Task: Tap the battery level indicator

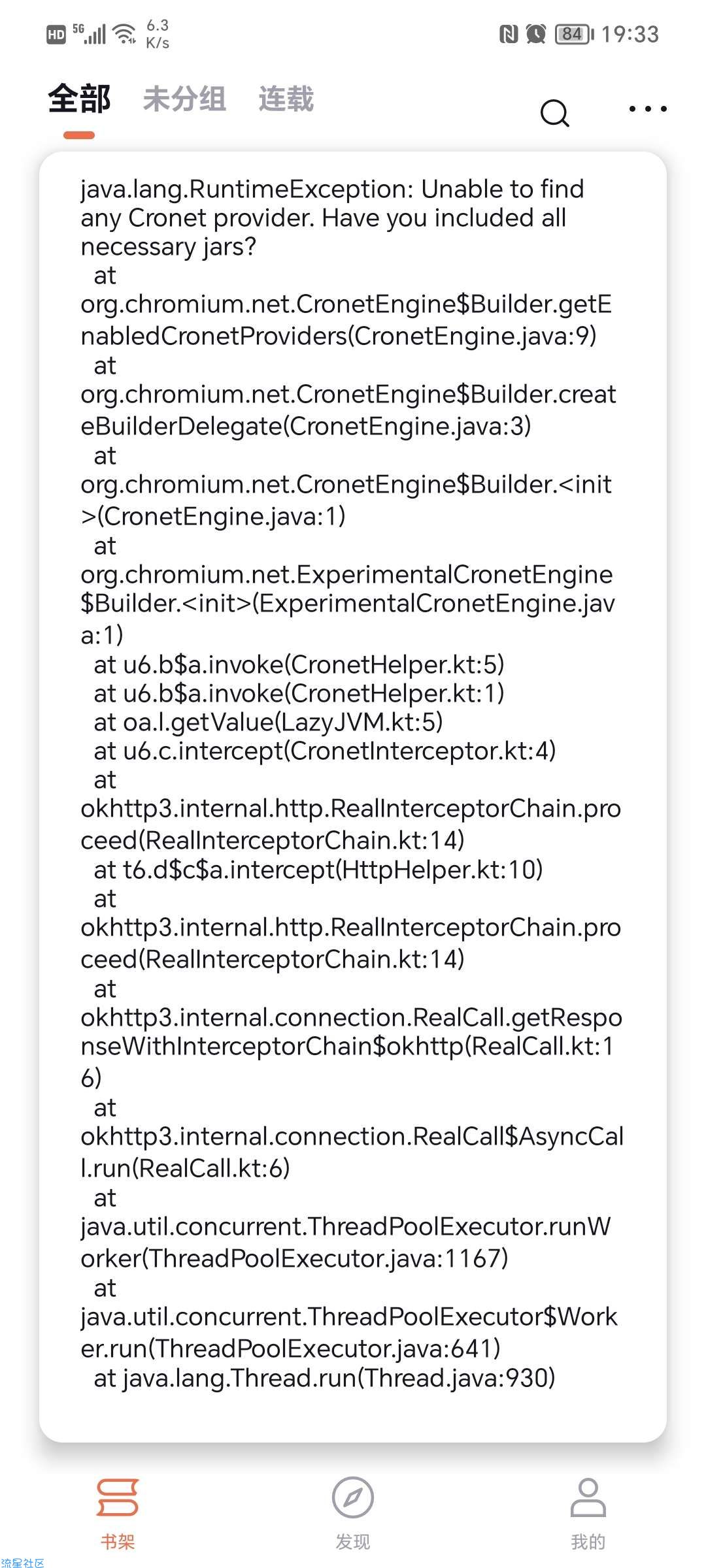Action: (574, 34)
